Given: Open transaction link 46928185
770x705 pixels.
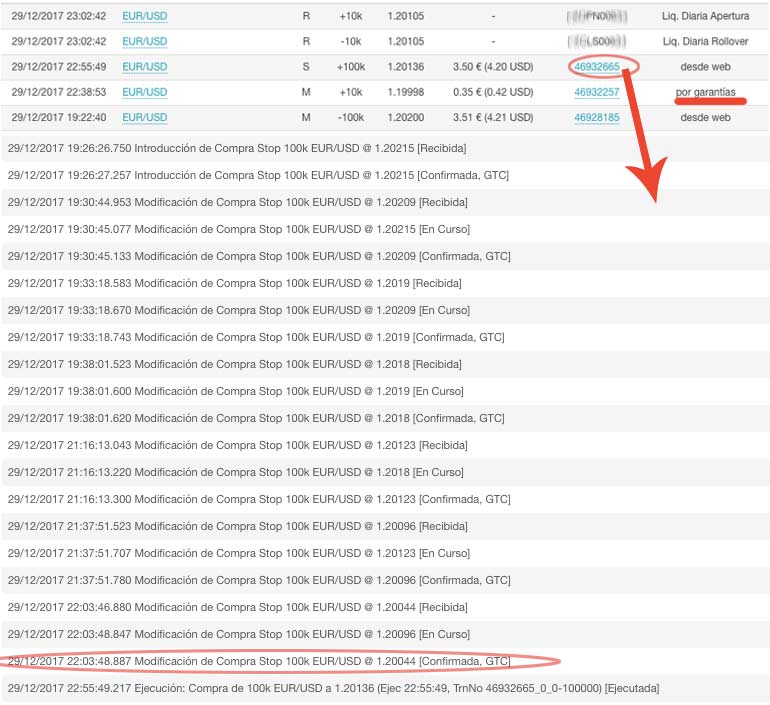Looking at the screenshot, I should tap(596, 117).
